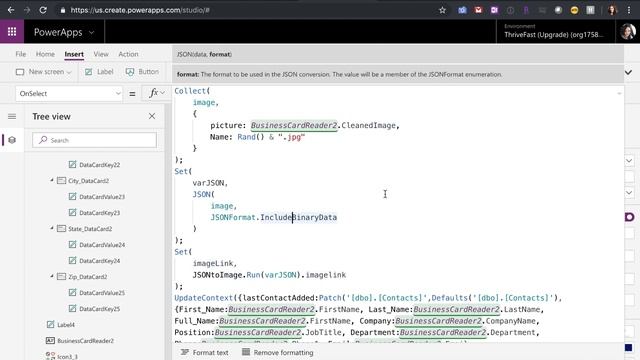This screenshot has height=360, width=640.
Task: Open the OnSelect property dropdown
Action: [x=69, y=93]
